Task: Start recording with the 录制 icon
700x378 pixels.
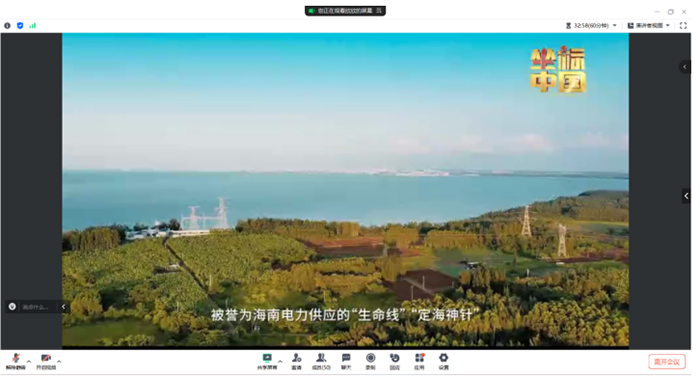Action: (371, 361)
